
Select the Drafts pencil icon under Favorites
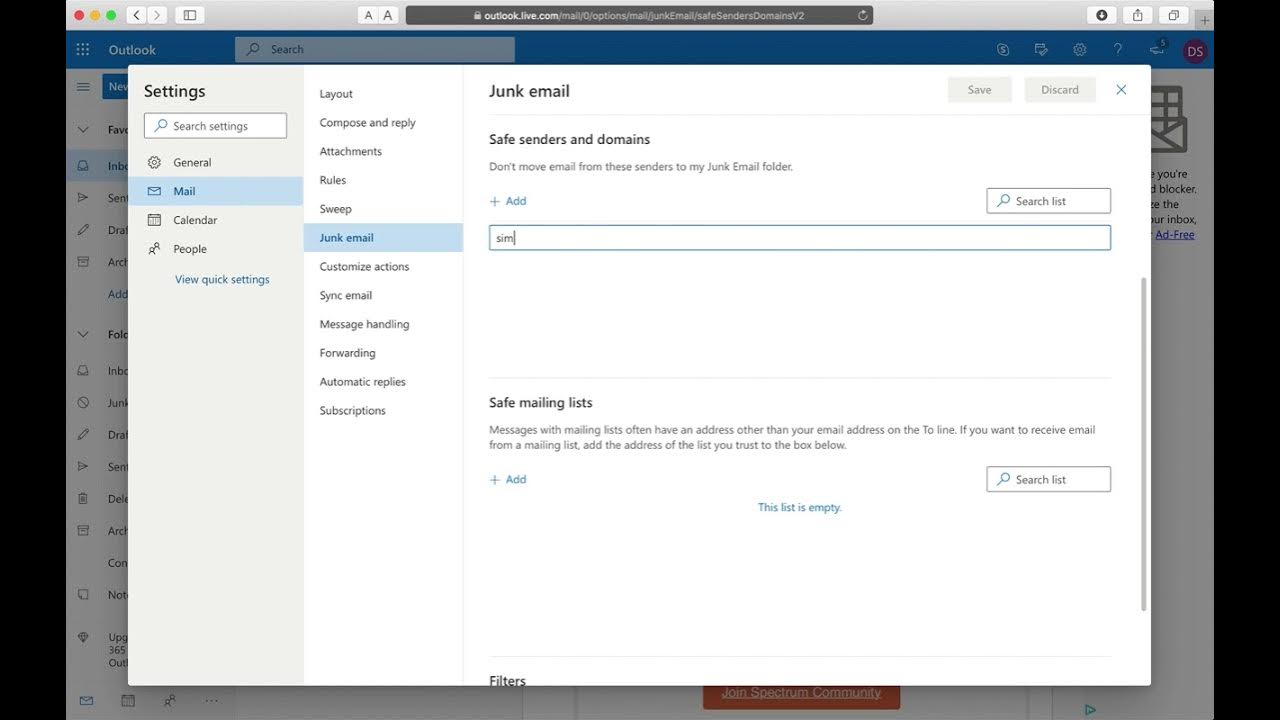click(84, 230)
